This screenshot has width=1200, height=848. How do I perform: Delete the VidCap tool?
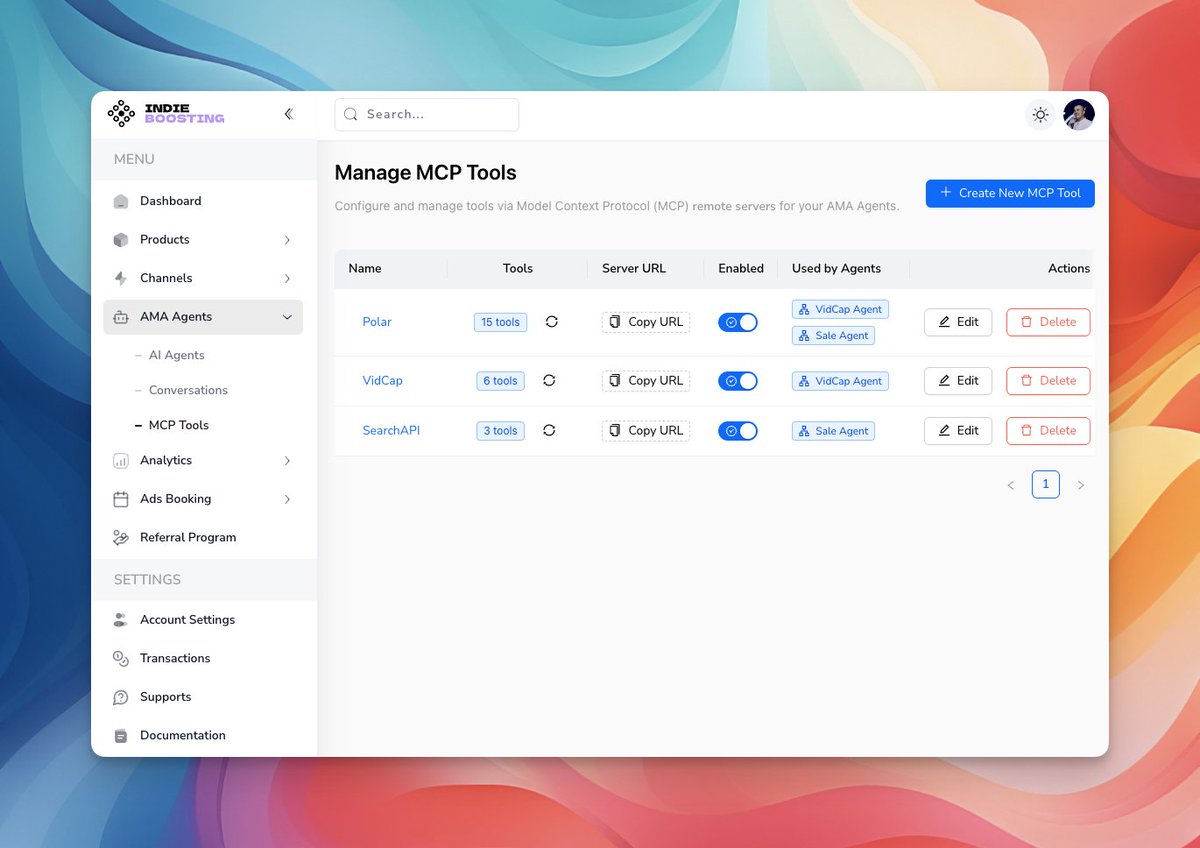pos(1048,381)
